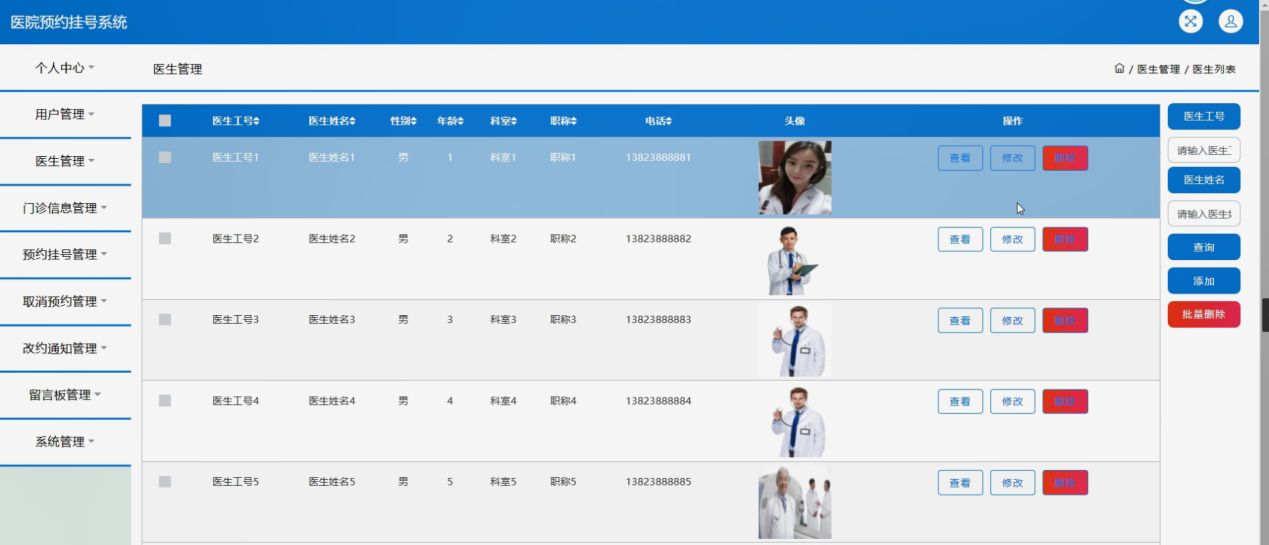The width and height of the screenshot is (1269, 545).
Task: Click the blue 医生工号 filter label button
Action: pyautogui.click(x=1204, y=116)
